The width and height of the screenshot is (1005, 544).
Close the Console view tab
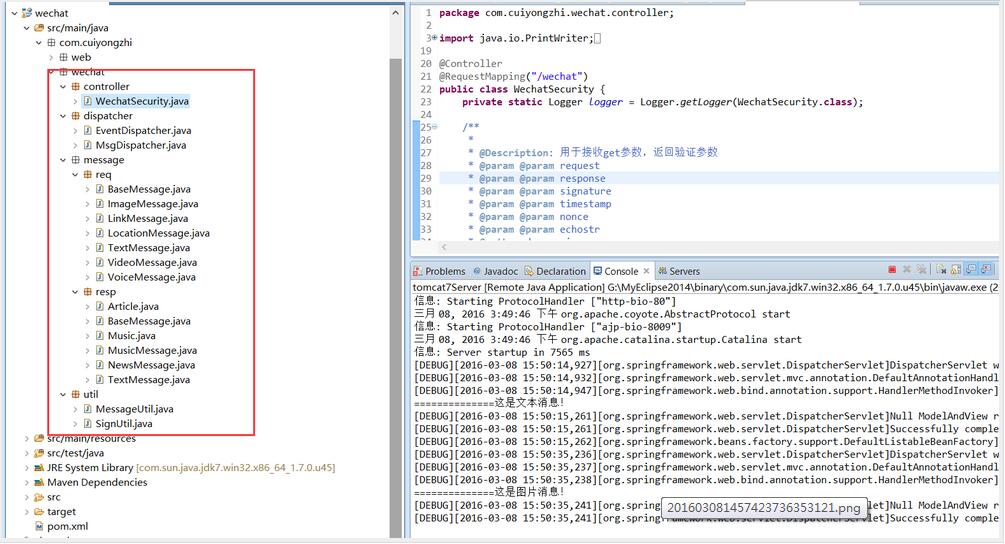pyautogui.click(x=646, y=271)
